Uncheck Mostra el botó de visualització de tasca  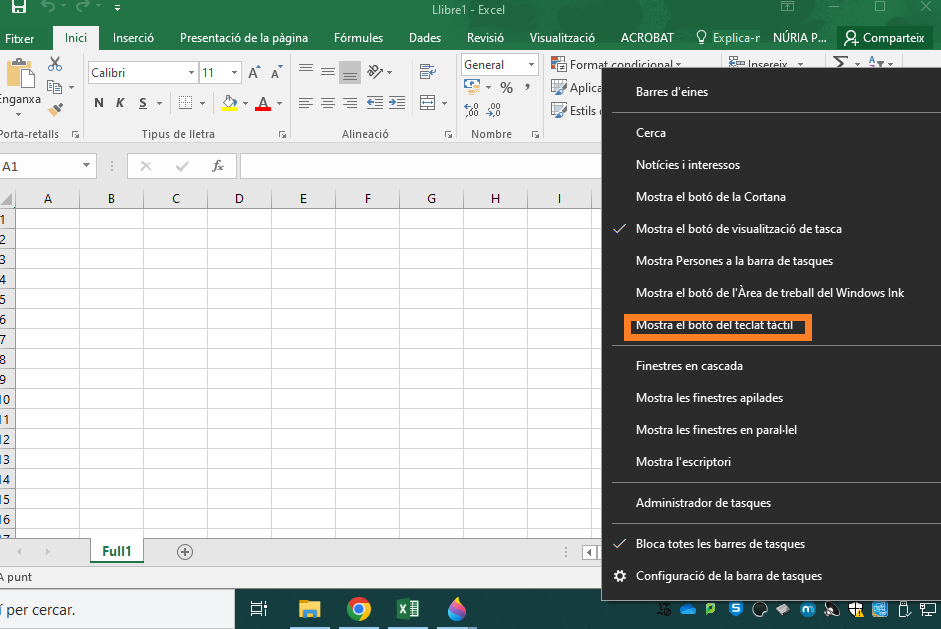pyautogui.click(x=738, y=229)
